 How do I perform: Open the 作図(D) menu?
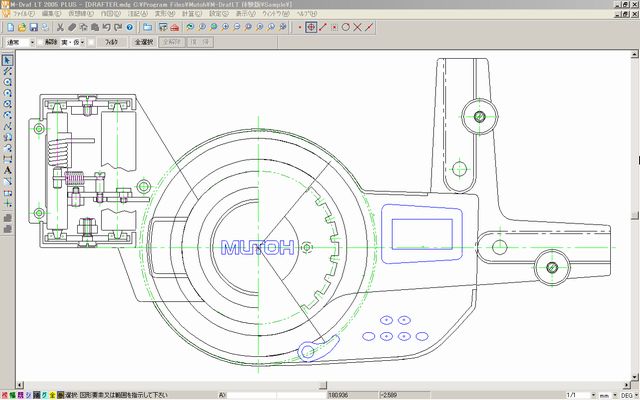[x=111, y=13]
